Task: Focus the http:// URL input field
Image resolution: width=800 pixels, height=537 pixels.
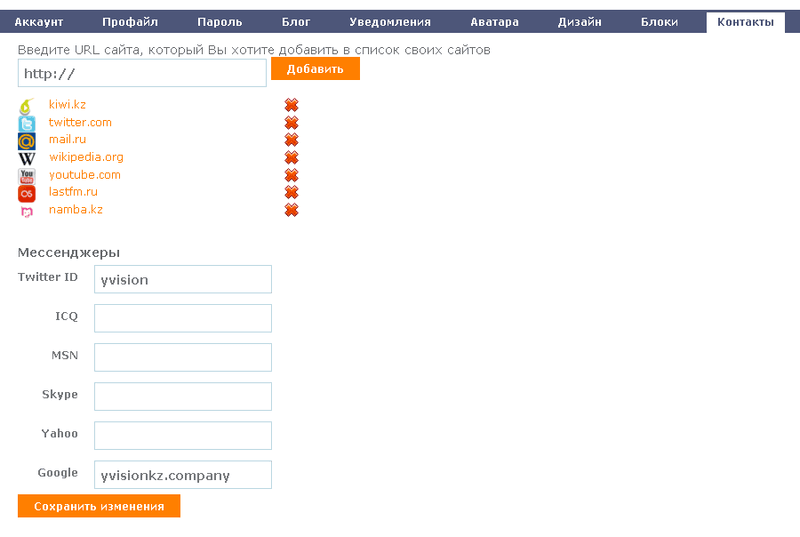Action: 142,73
